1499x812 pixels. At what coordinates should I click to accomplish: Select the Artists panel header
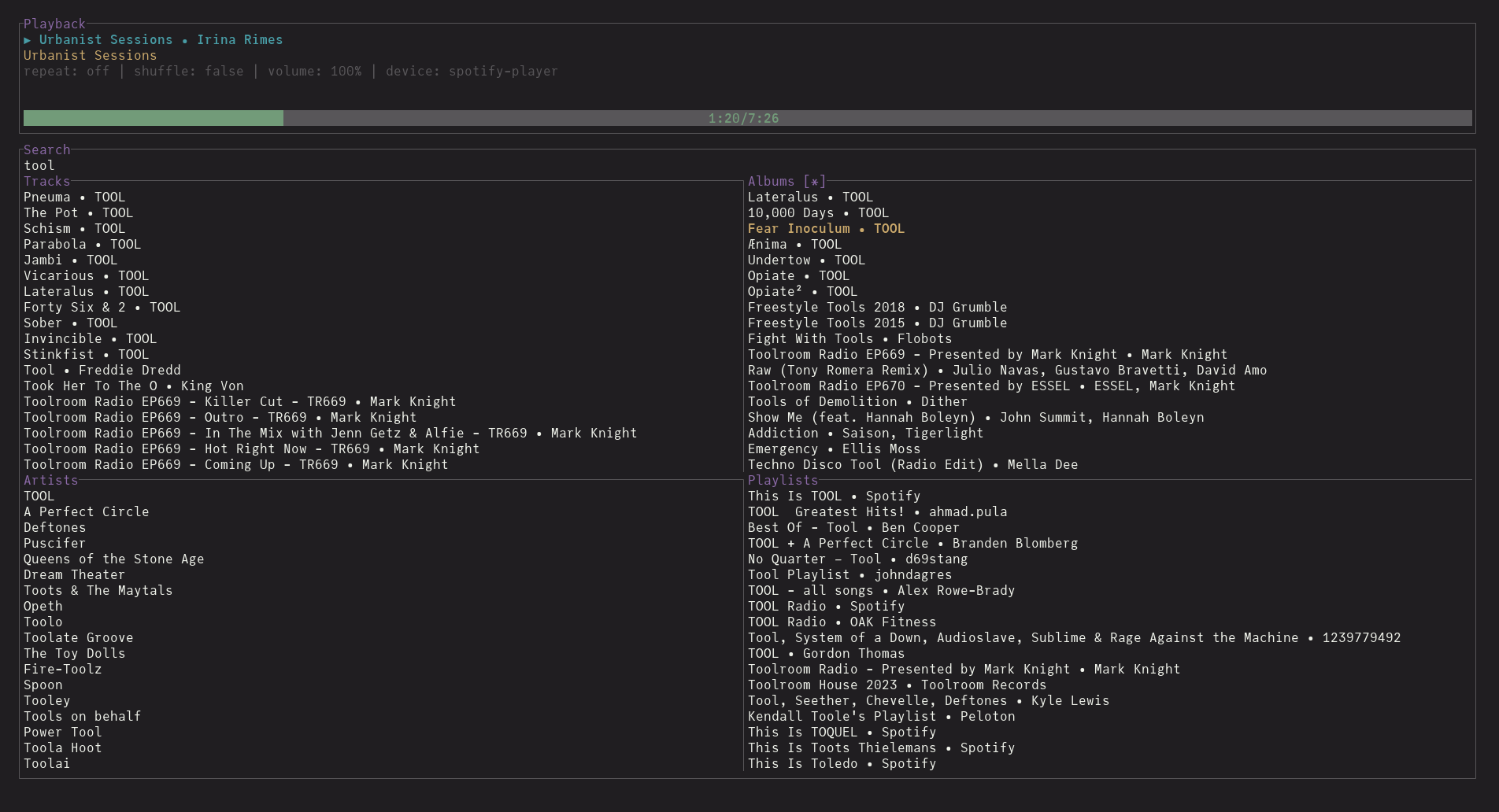point(50,480)
